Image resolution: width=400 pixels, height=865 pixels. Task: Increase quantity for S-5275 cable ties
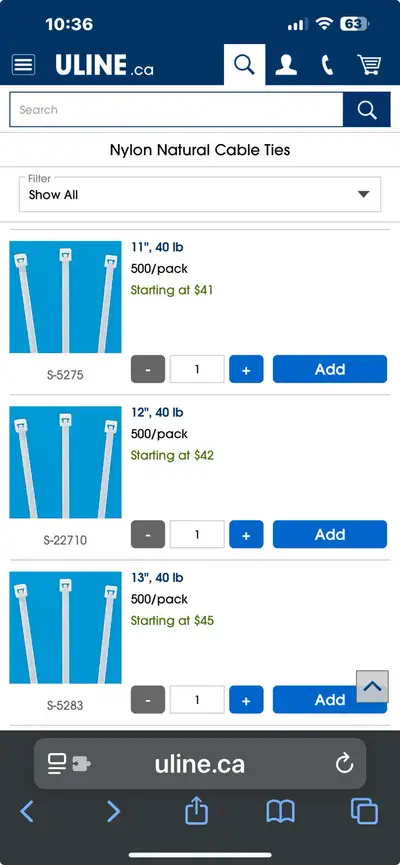tap(246, 369)
